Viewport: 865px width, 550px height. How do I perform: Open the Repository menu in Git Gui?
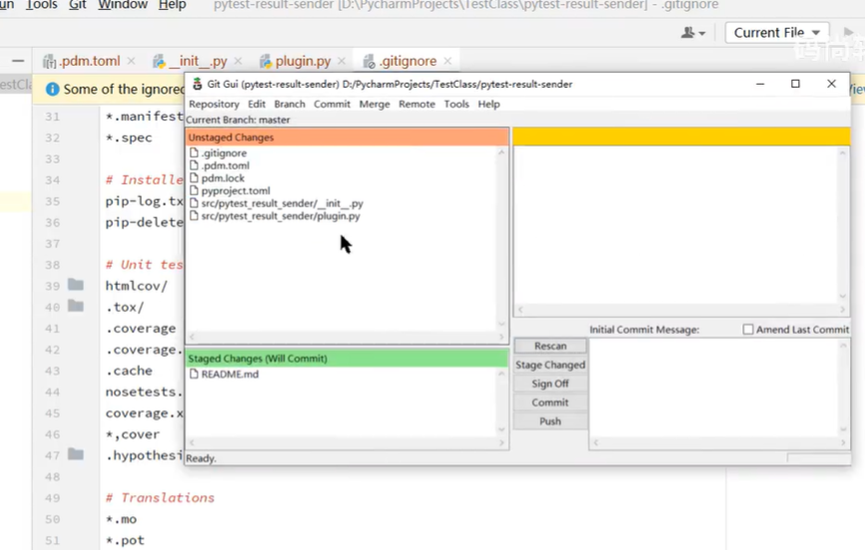coord(213,104)
